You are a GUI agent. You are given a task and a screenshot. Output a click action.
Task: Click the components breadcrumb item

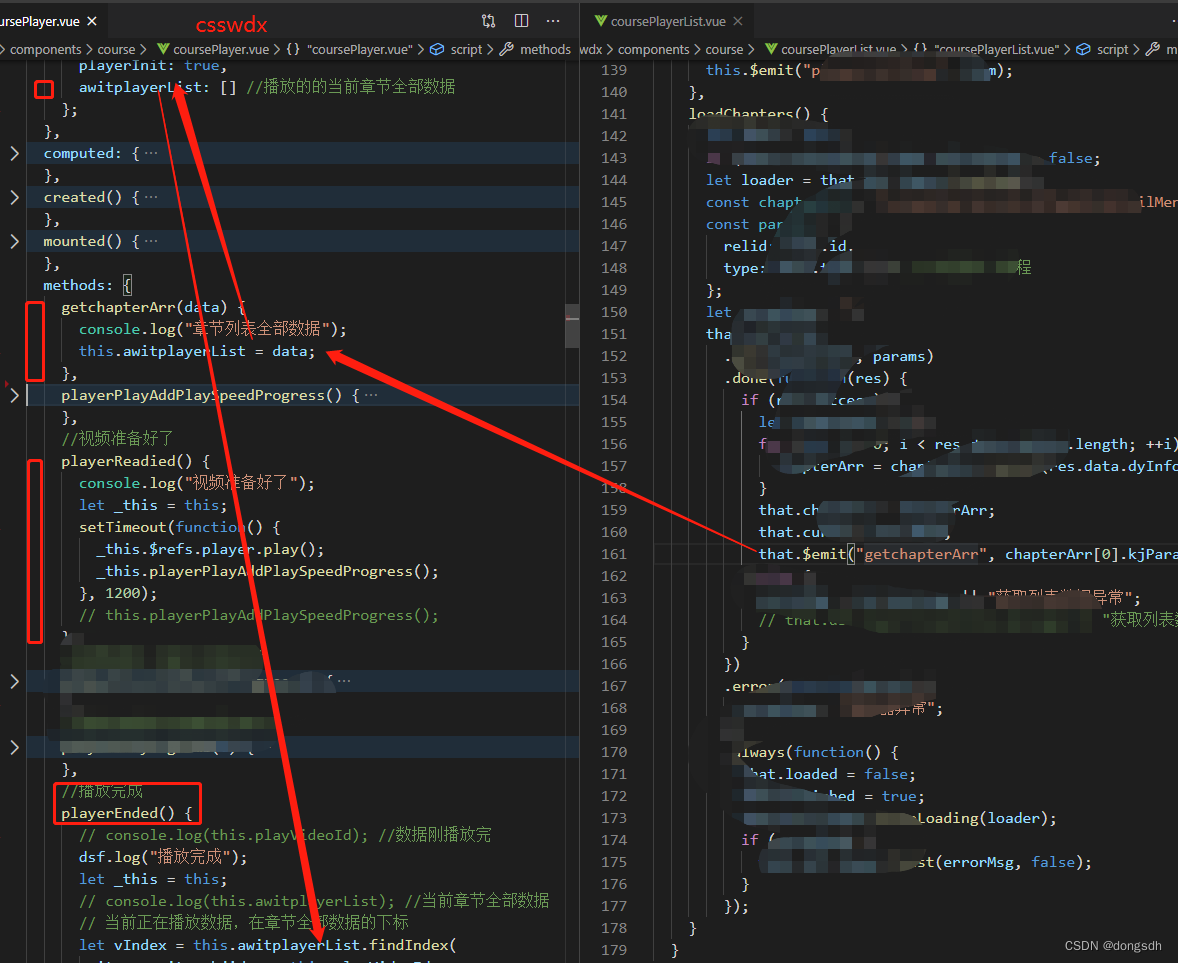[45, 48]
